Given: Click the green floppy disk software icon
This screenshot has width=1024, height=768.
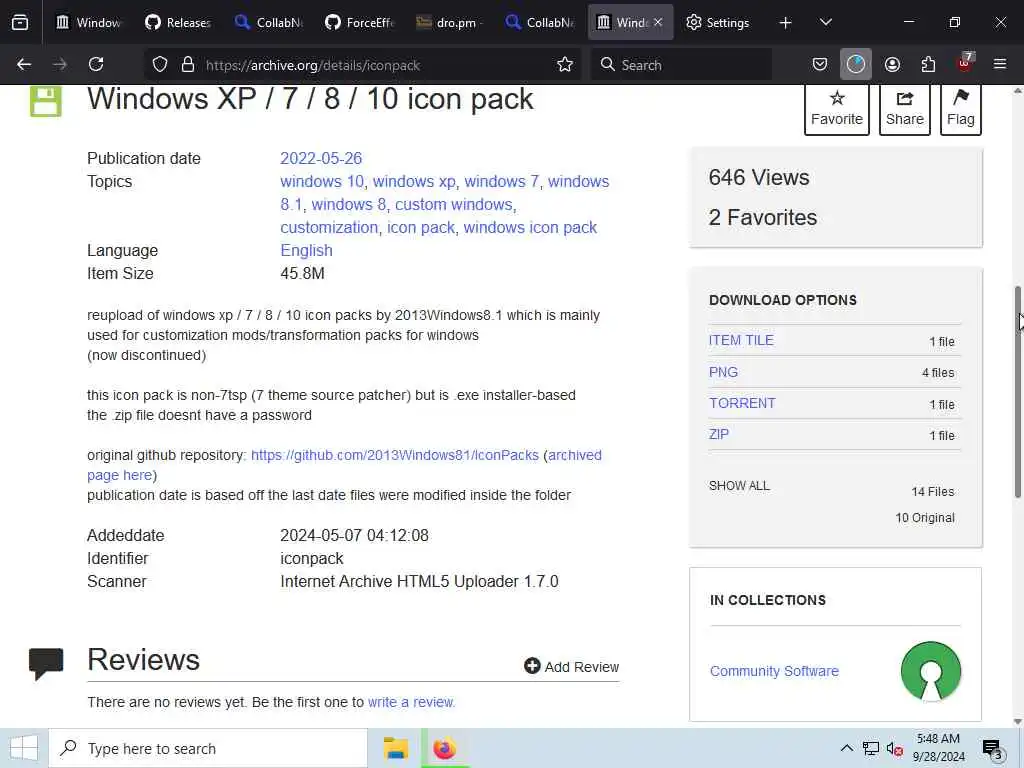Looking at the screenshot, I should (46, 101).
